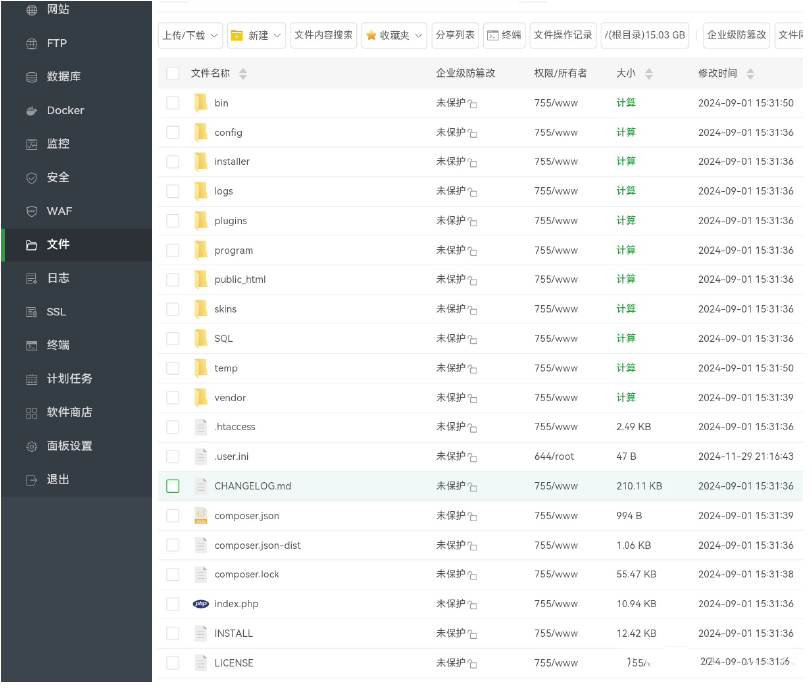The image size is (812, 692).
Task: Click the 文件内容搜索 button
Action: 323,35
